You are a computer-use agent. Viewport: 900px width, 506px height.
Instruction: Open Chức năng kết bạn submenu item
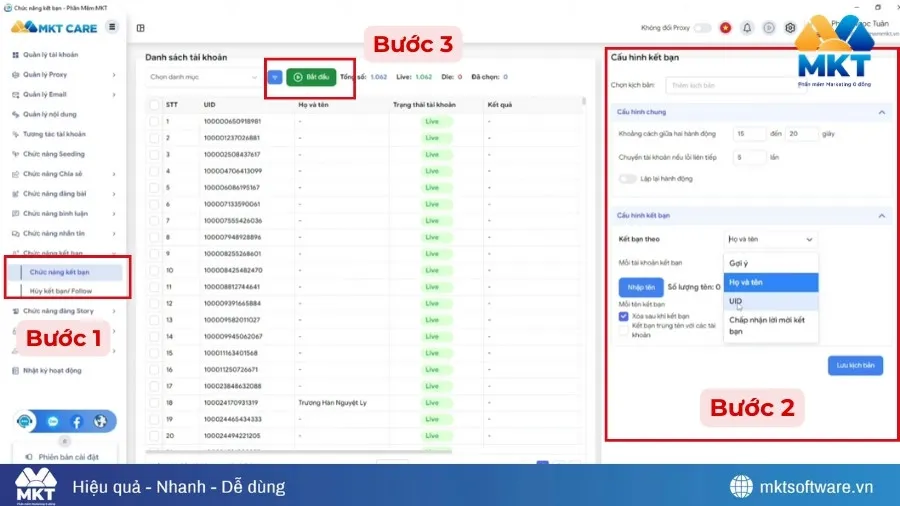(x=64, y=273)
